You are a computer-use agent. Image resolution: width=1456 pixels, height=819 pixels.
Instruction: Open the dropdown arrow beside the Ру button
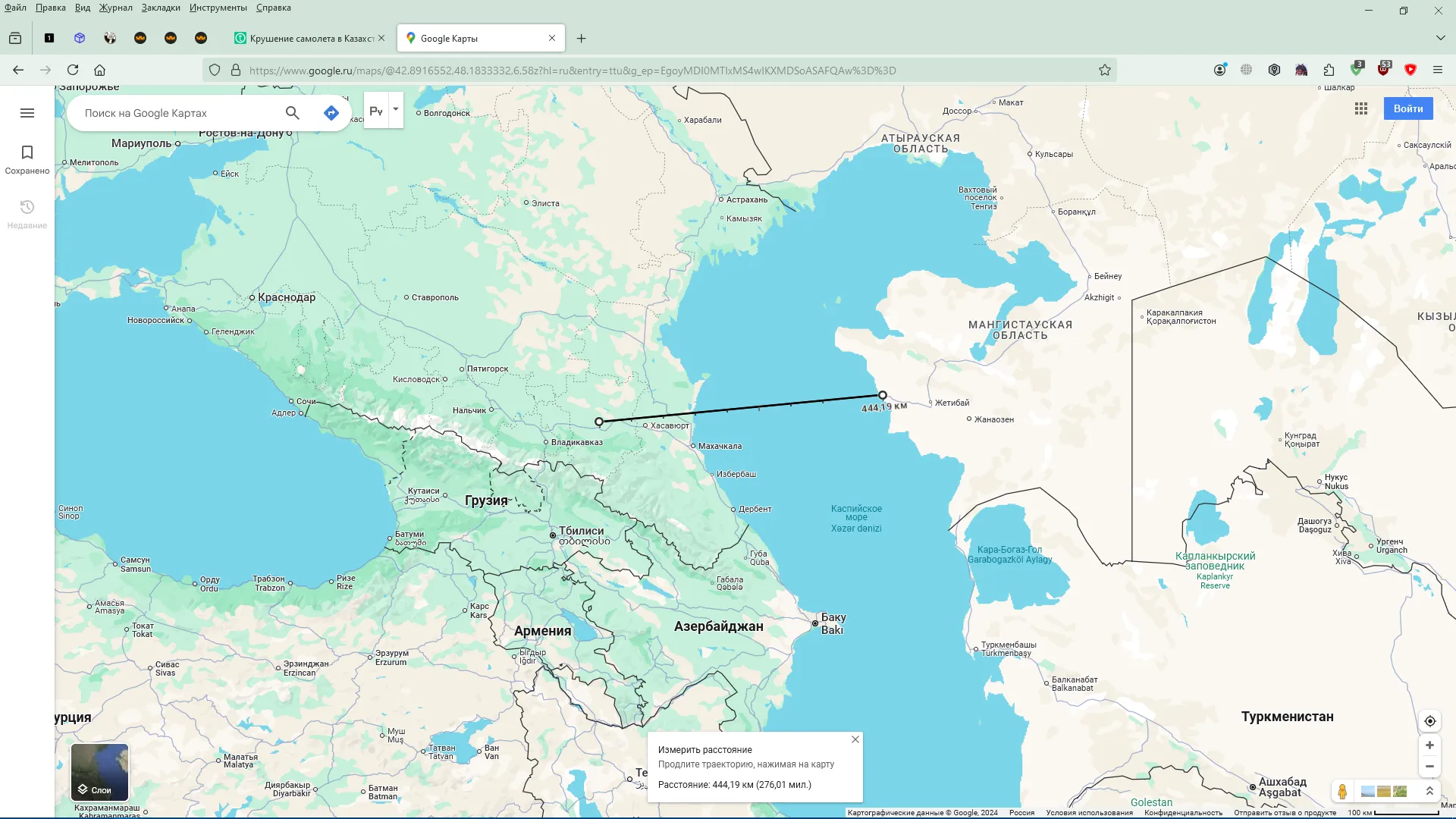pyautogui.click(x=396, y=110)
